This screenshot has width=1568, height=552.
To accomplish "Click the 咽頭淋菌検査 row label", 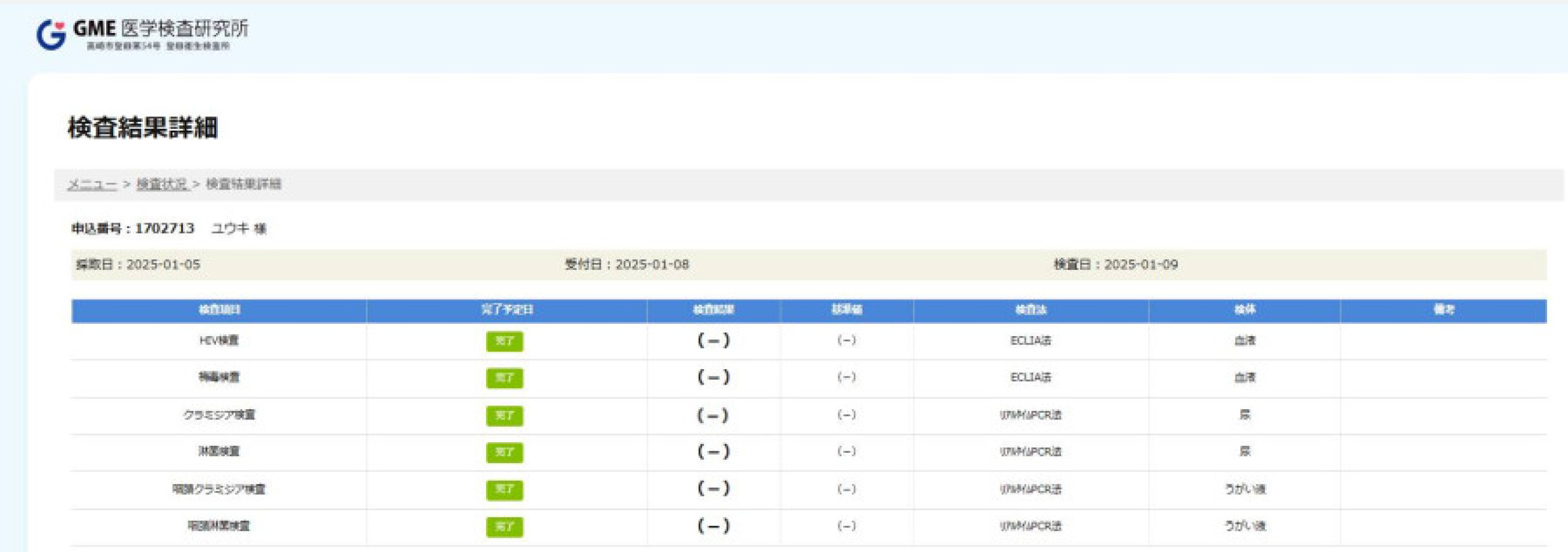I will pyautogui.click(x=219, y=526).
